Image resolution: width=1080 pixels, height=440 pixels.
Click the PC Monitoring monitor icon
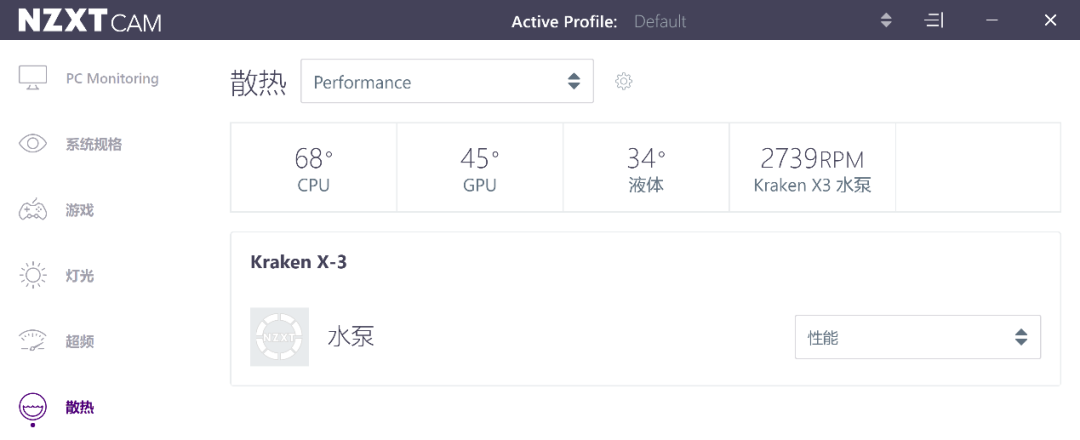(x=32, y=78)
